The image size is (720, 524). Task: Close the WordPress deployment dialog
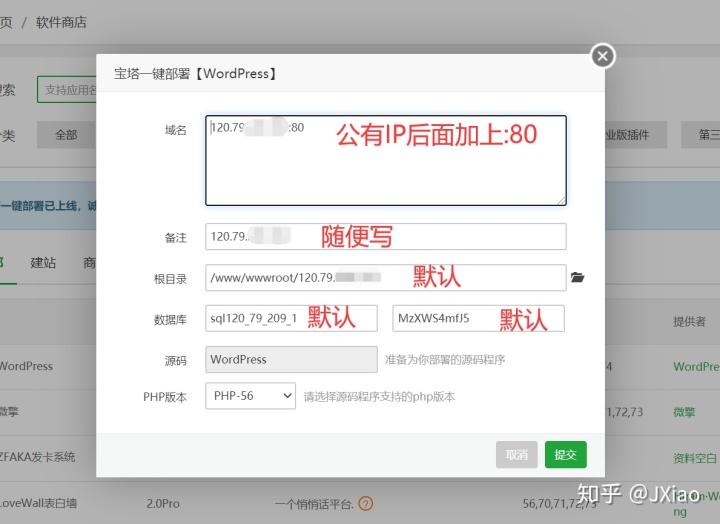[602, 56]
